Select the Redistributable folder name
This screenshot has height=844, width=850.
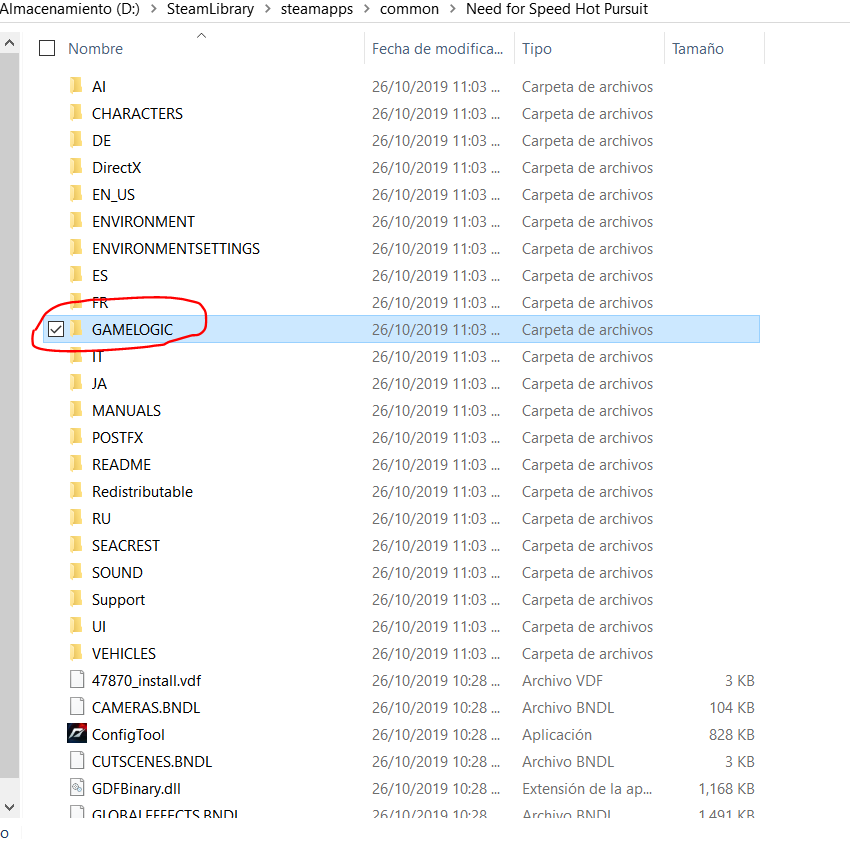tap(142, 491)
